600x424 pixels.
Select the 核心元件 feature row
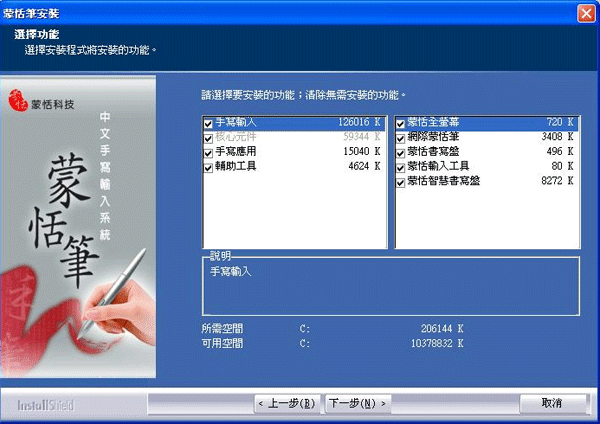click(294, 137)
